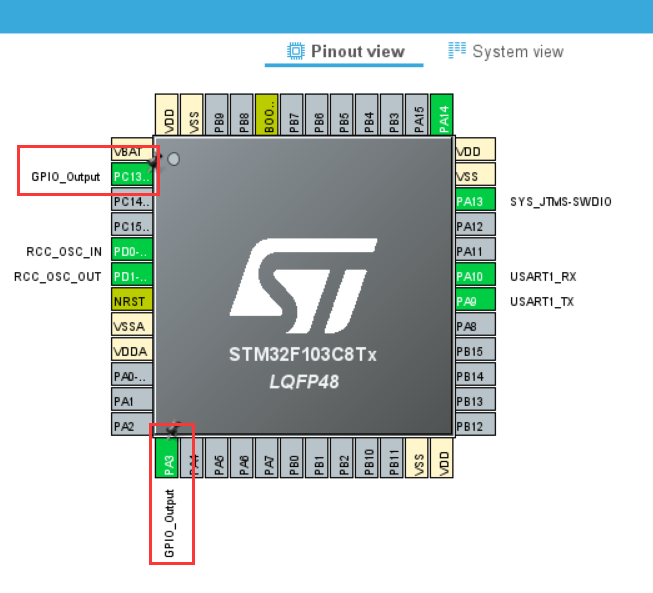This screenshot has width=653, height=593.
Task: Select the PD0 oscillator input pin
Action: click(x=132, y=251)
